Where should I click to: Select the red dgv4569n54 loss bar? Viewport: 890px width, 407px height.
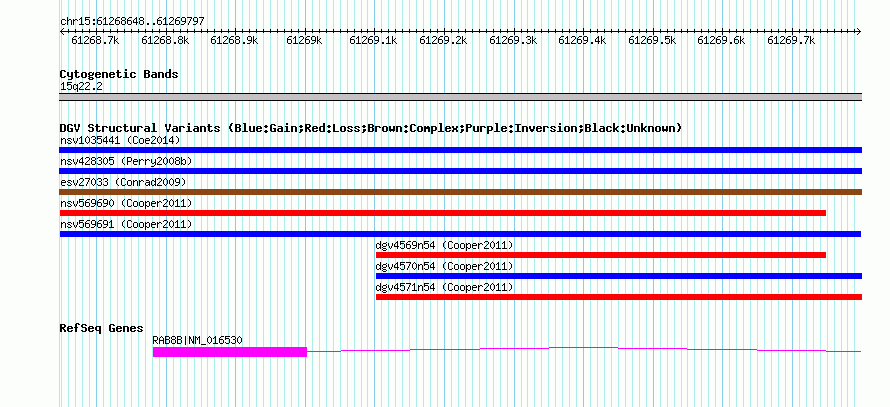tap(601, 255)
